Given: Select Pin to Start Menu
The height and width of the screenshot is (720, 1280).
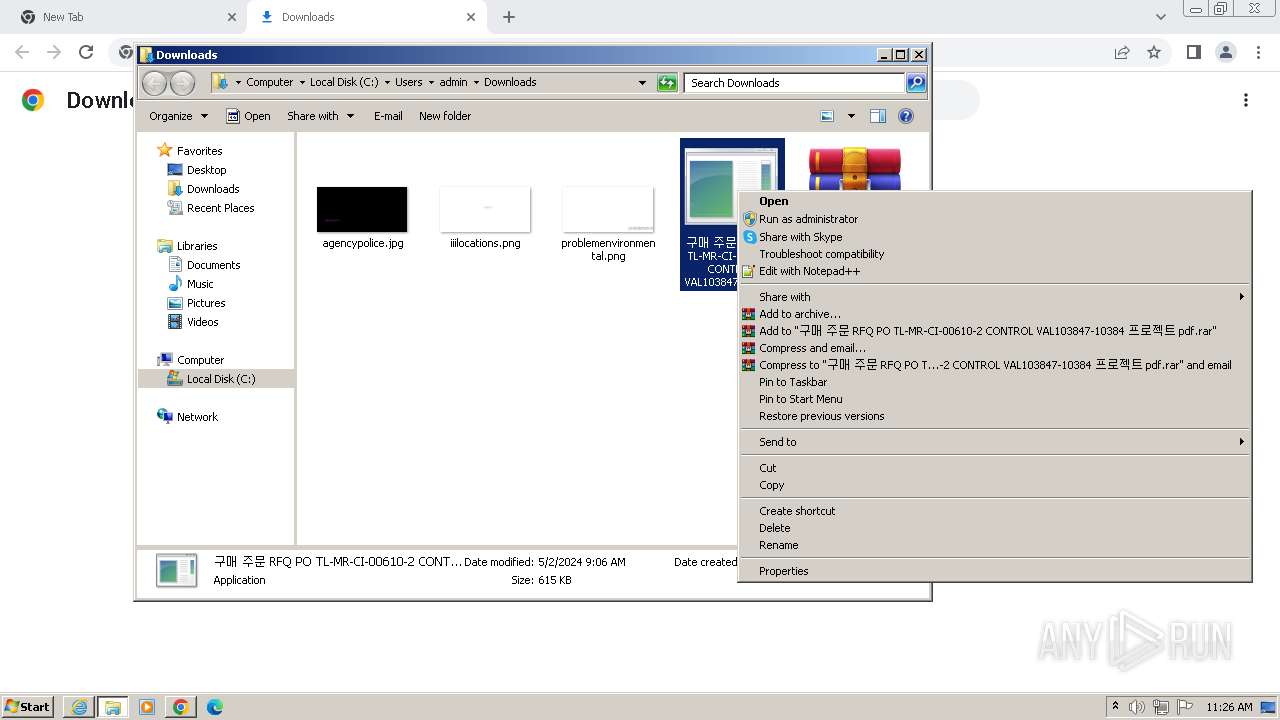Looking at the screenshot, I should 800,399.
